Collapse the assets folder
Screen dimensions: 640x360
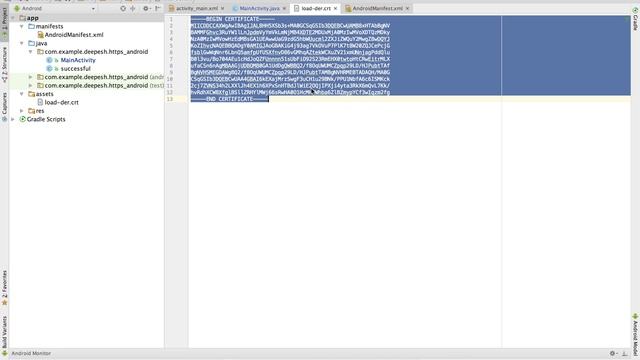22,94
